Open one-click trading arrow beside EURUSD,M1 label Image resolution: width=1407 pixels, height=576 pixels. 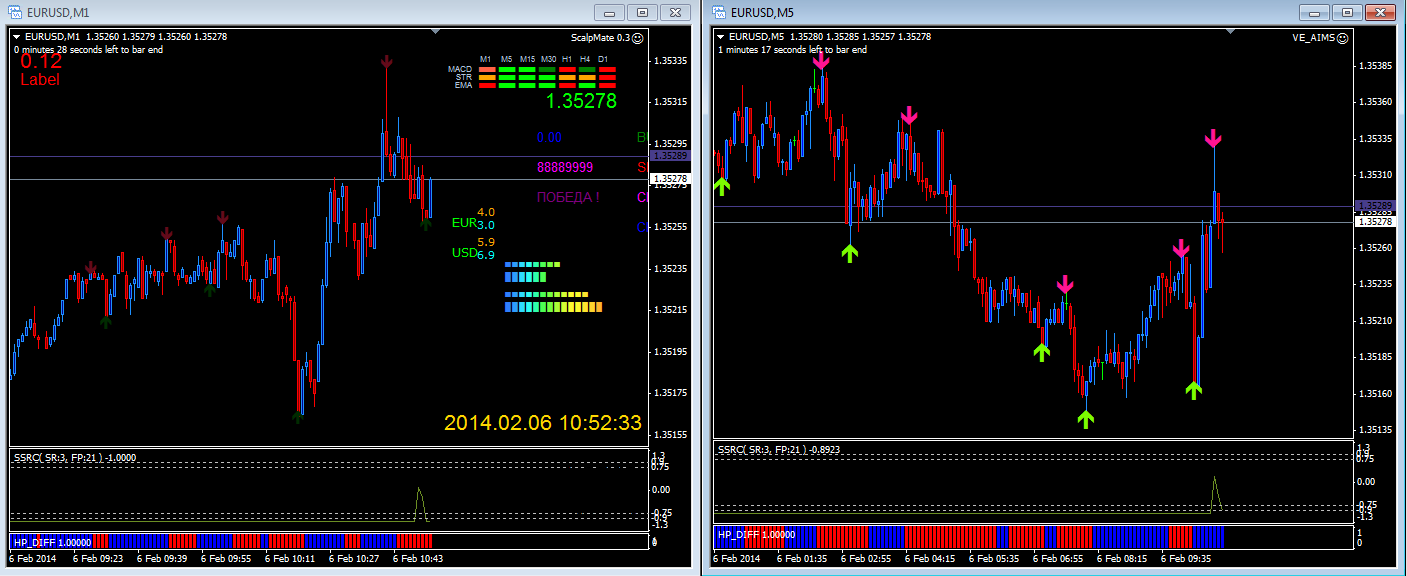pyautogui.click(x=17, y=37)
